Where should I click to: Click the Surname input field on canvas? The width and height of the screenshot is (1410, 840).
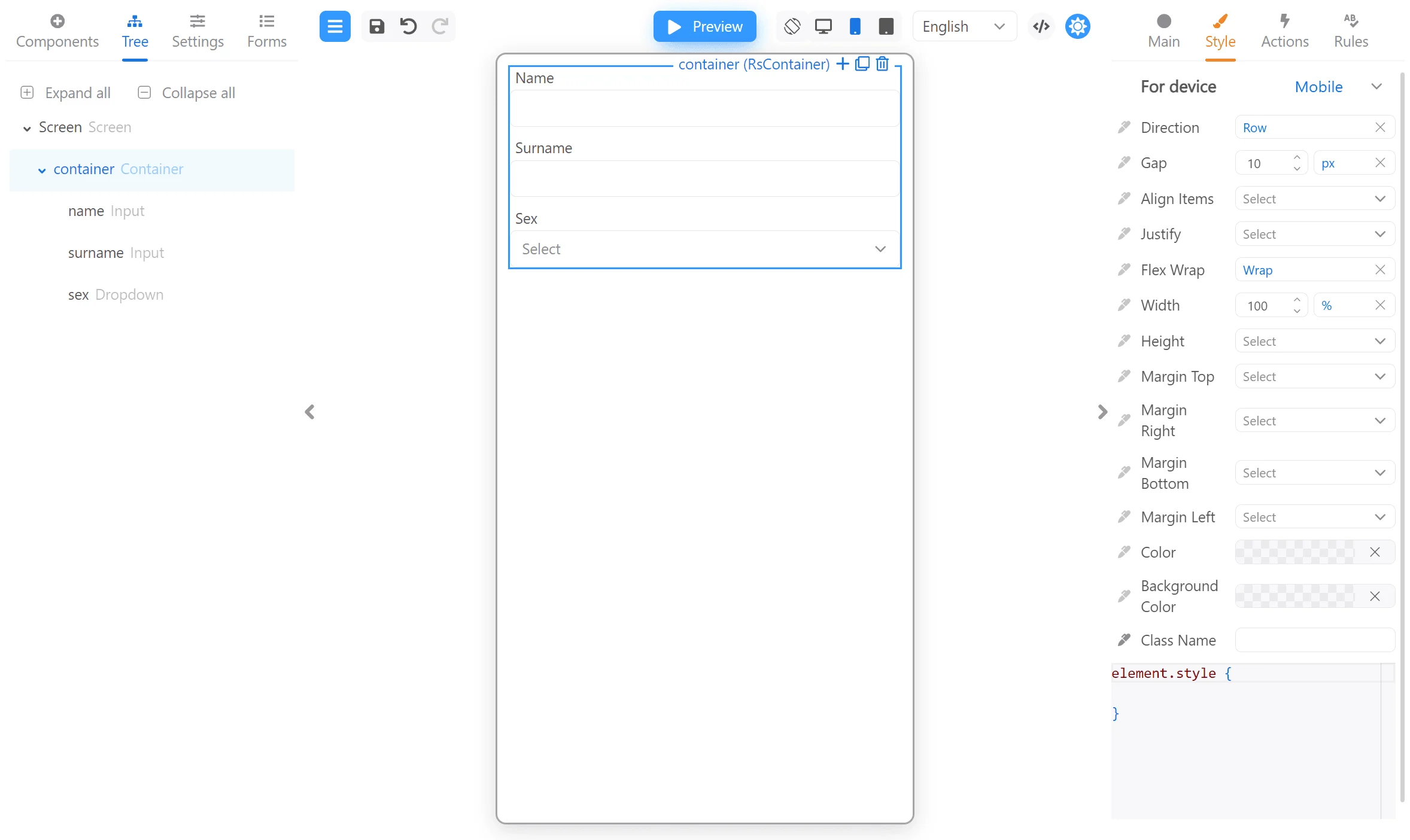tap(704, 178)
